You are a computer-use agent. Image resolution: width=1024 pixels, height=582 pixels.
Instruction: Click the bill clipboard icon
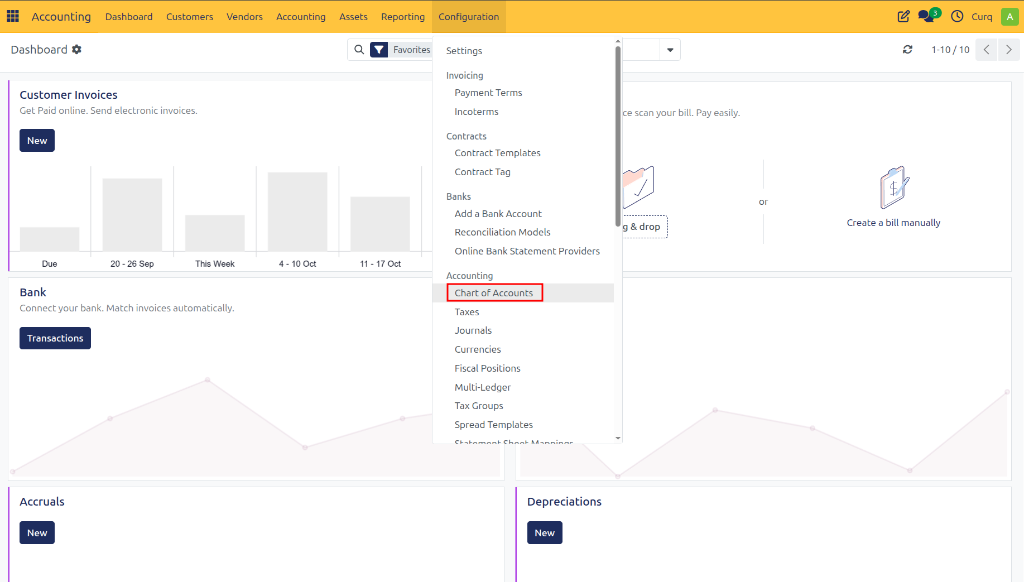893,187
